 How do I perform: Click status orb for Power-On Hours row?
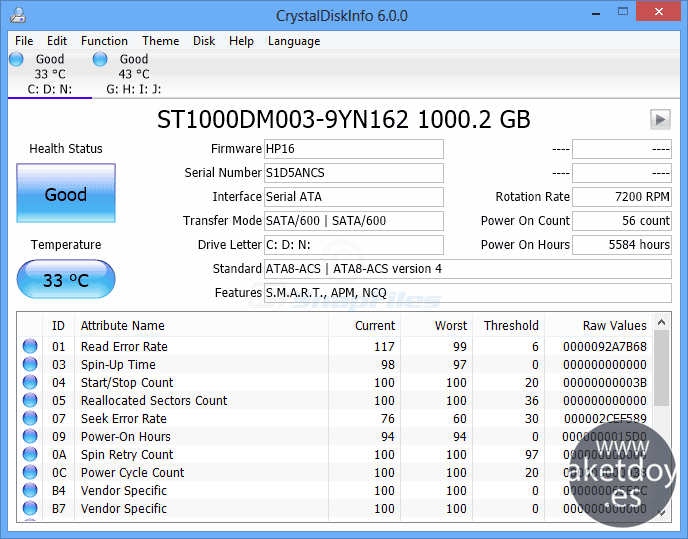click(x=30, y=436)
